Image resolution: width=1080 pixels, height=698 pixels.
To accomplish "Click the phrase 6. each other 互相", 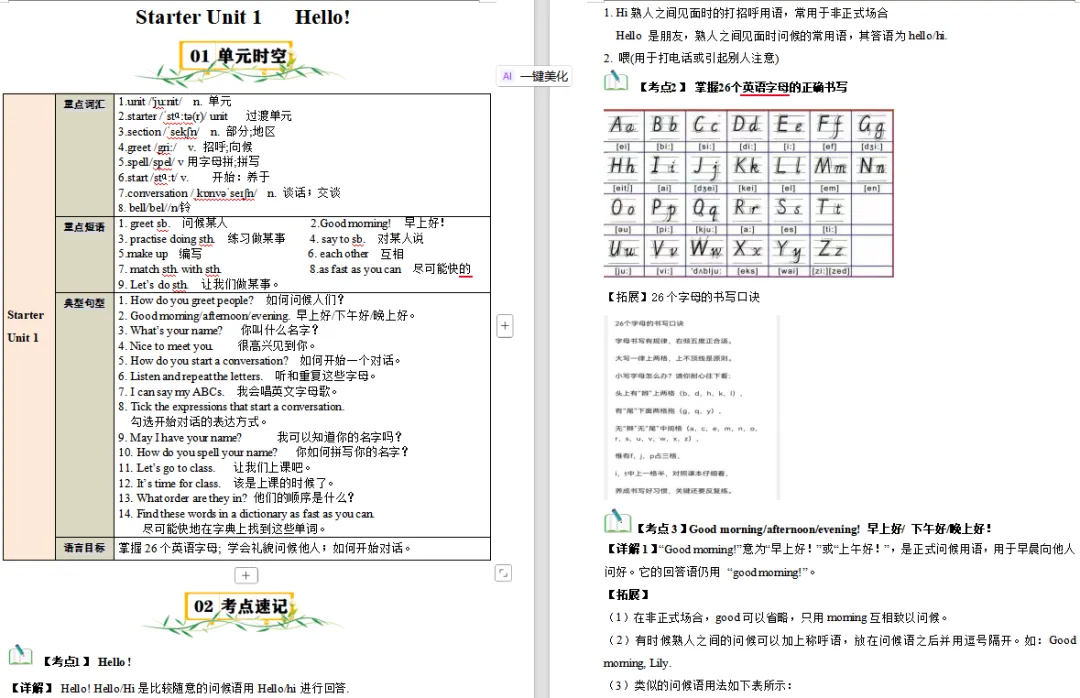I will click(x=356, y=254).
